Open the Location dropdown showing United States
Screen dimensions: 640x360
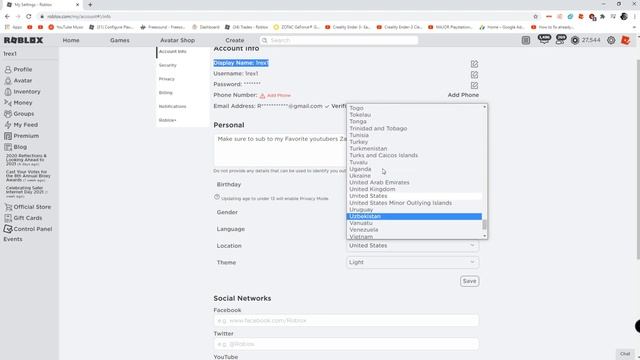pos(412,245)
